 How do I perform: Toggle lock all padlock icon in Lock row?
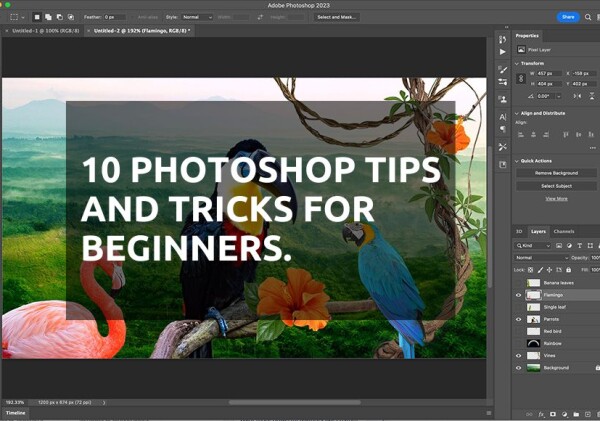click(x=568, y=270)
